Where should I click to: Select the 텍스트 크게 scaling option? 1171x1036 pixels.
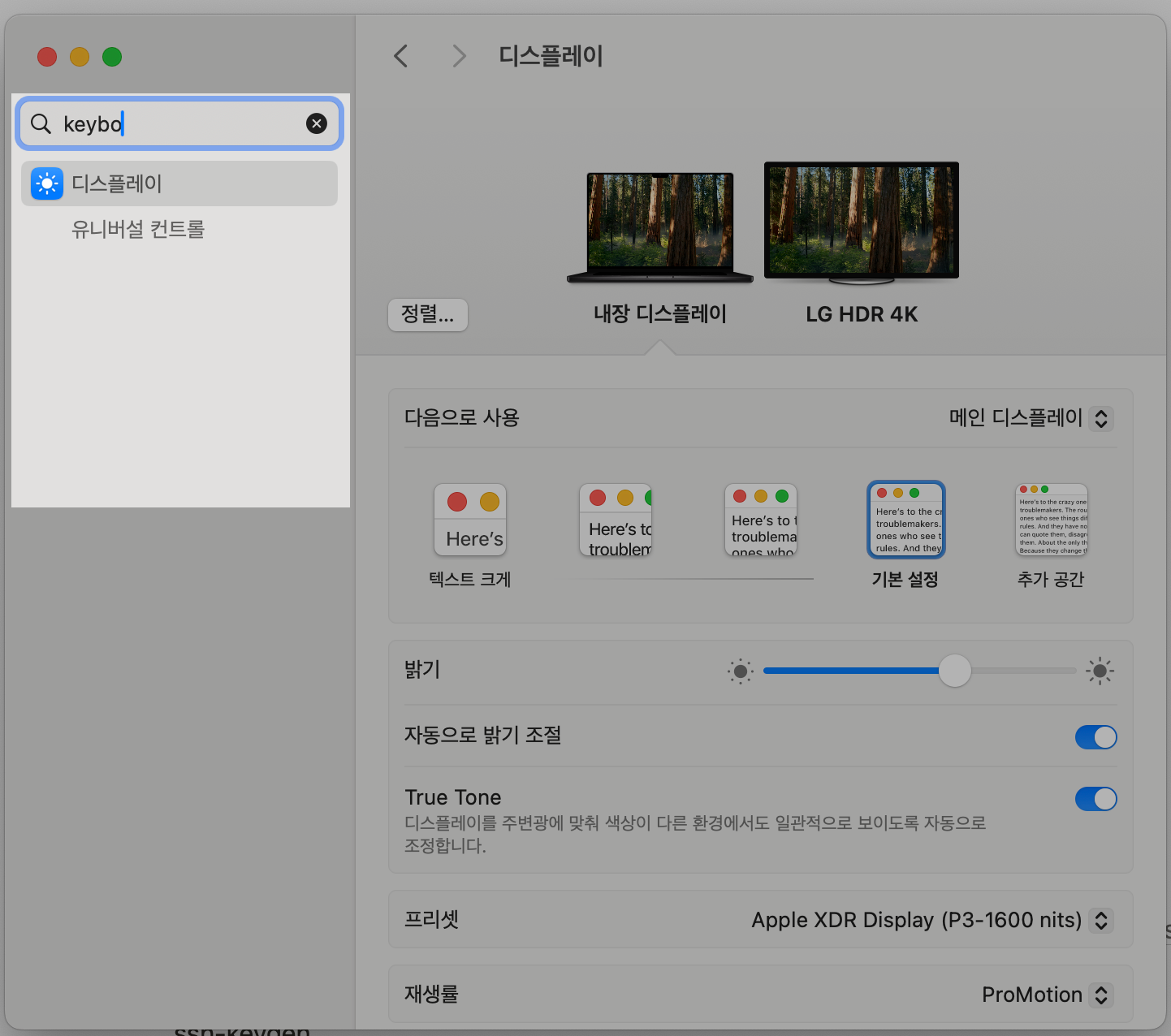click(469, 520)
